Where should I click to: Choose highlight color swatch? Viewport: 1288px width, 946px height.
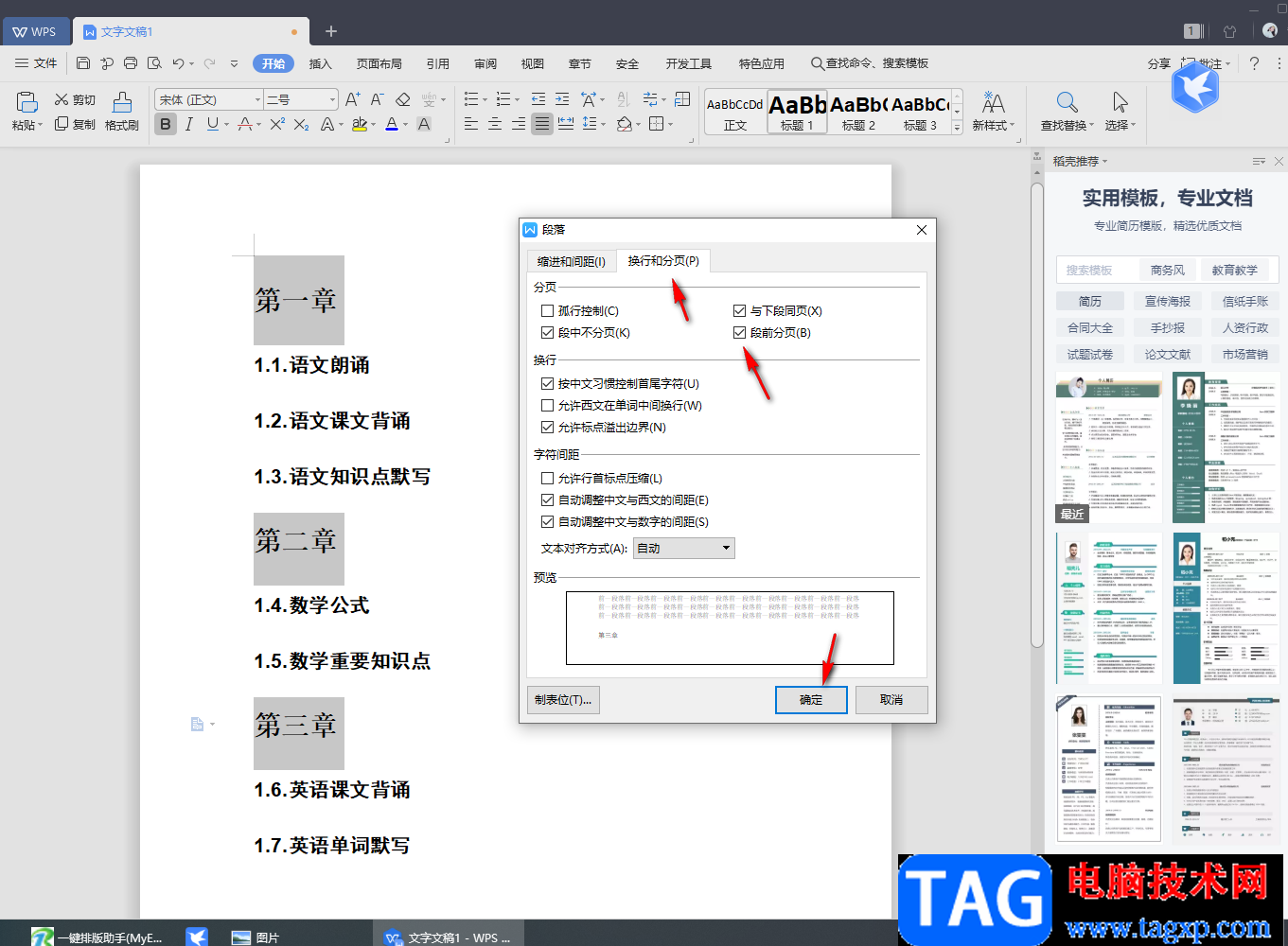point(360,124)
